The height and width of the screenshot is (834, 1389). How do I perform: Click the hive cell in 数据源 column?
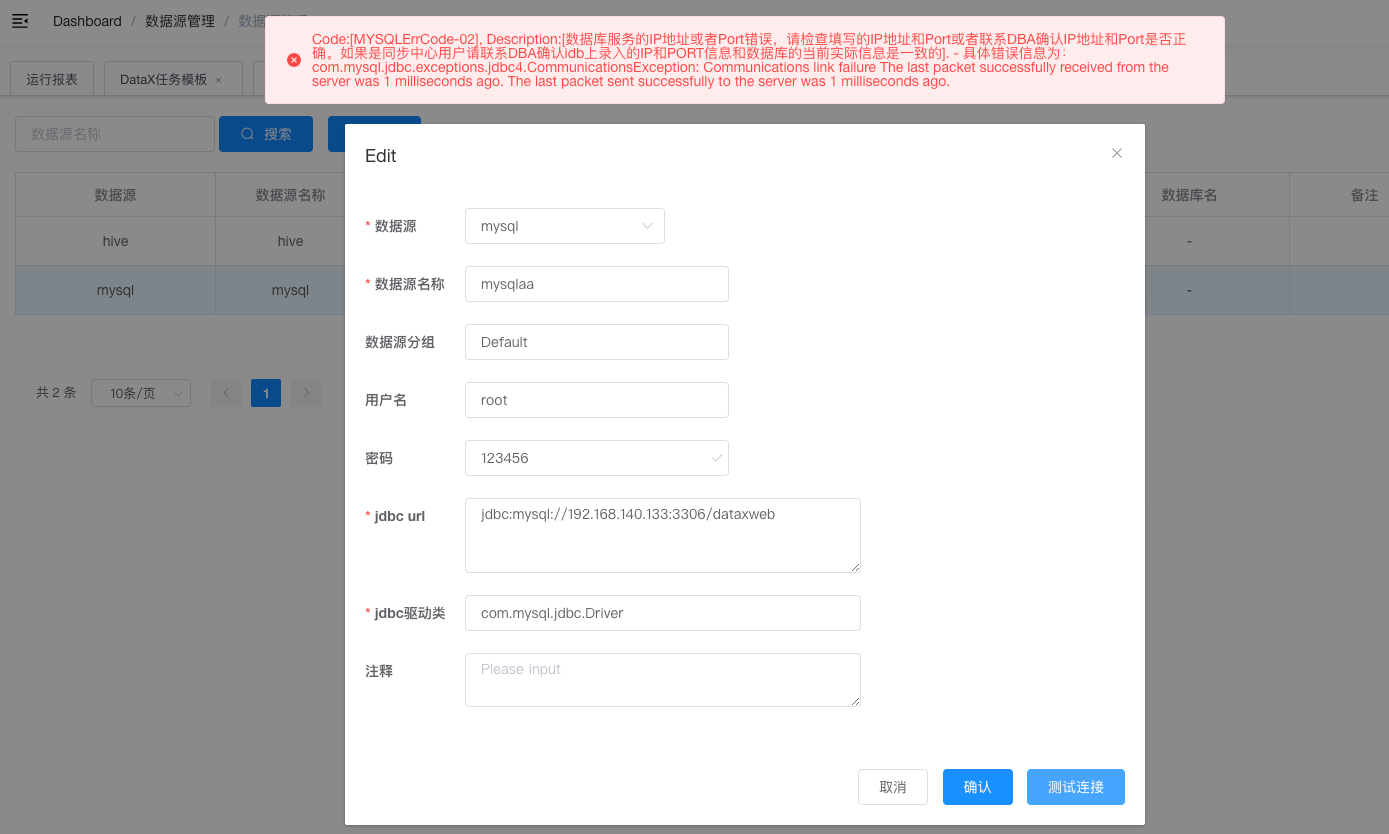(115, 241)
